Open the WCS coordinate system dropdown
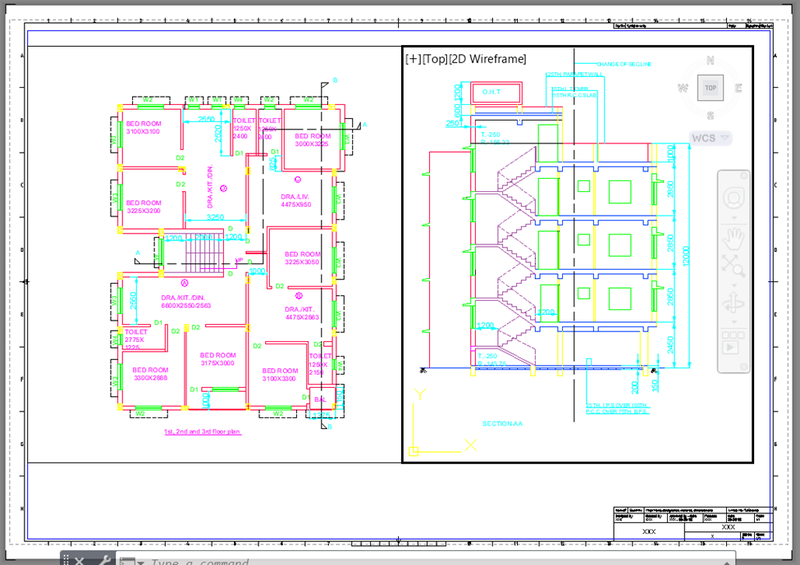This screenshot has height=565, width=800. 710,138
